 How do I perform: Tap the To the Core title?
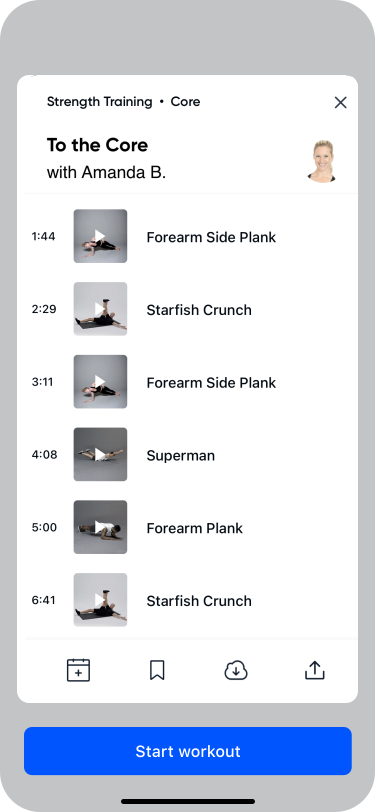pyautogui.click(x=97, y=145)
